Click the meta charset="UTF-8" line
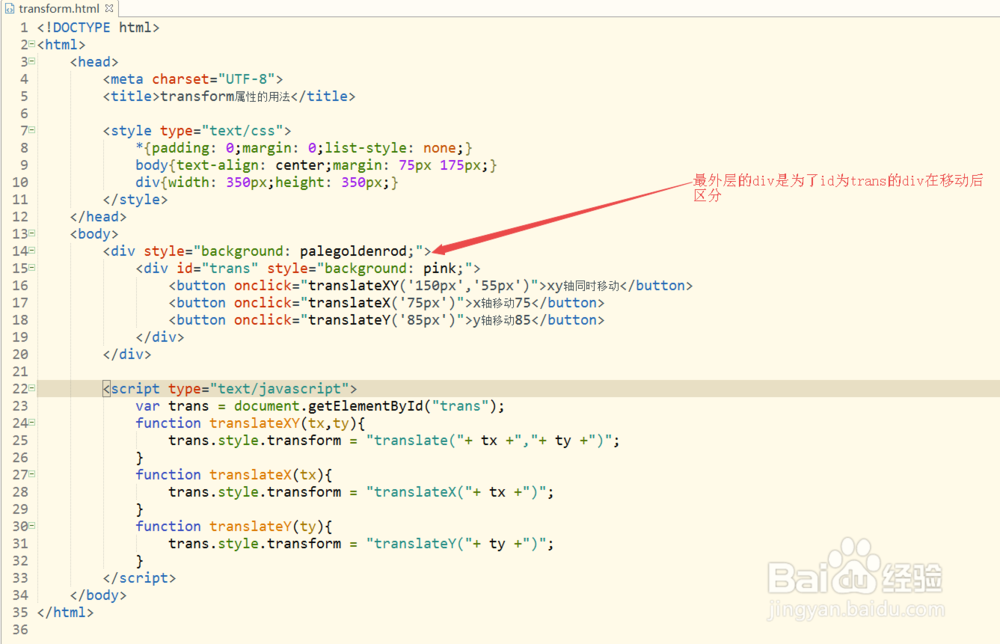 tap(193, 79)
